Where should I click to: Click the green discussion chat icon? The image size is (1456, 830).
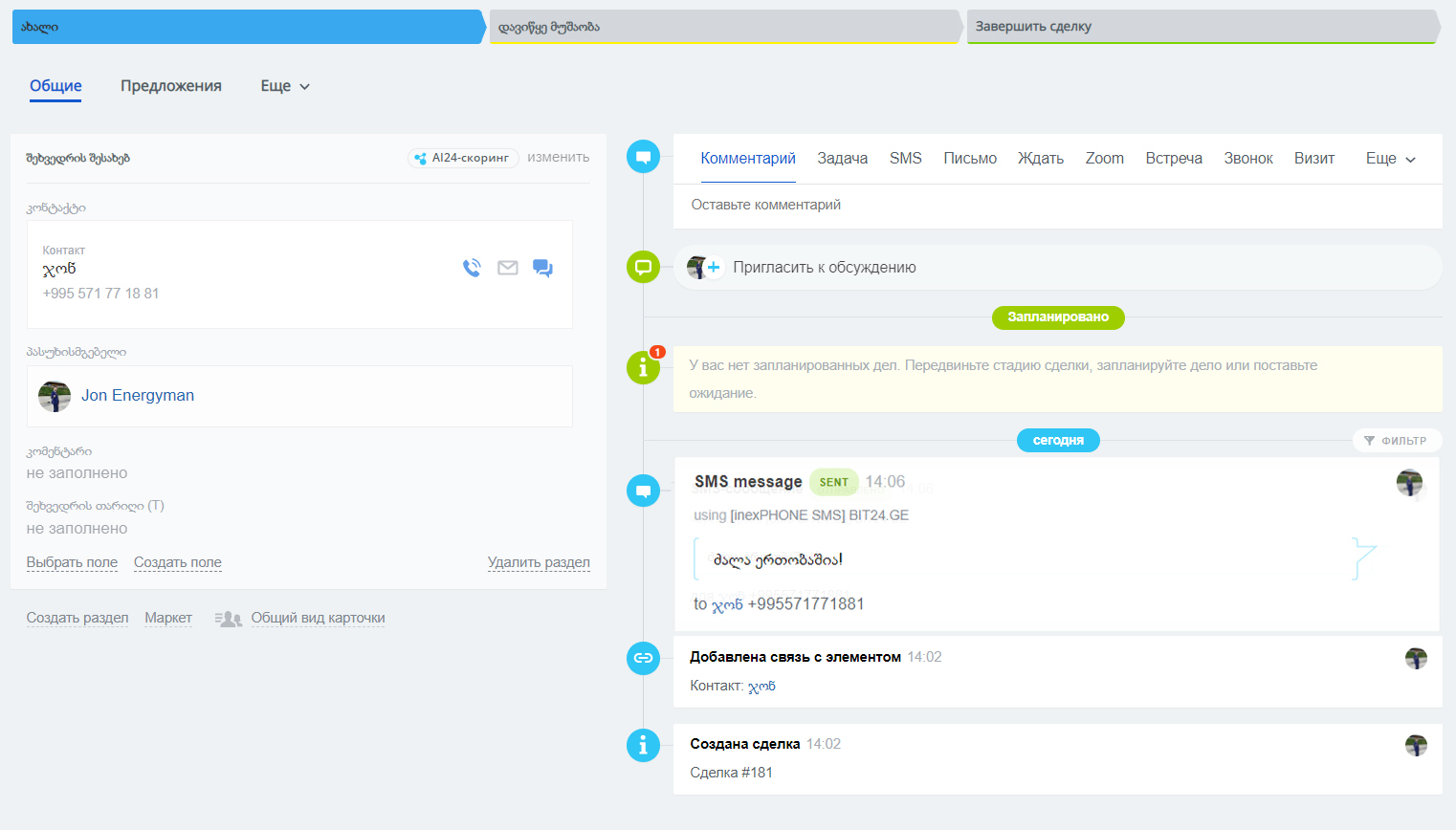(x=643, y=267)
